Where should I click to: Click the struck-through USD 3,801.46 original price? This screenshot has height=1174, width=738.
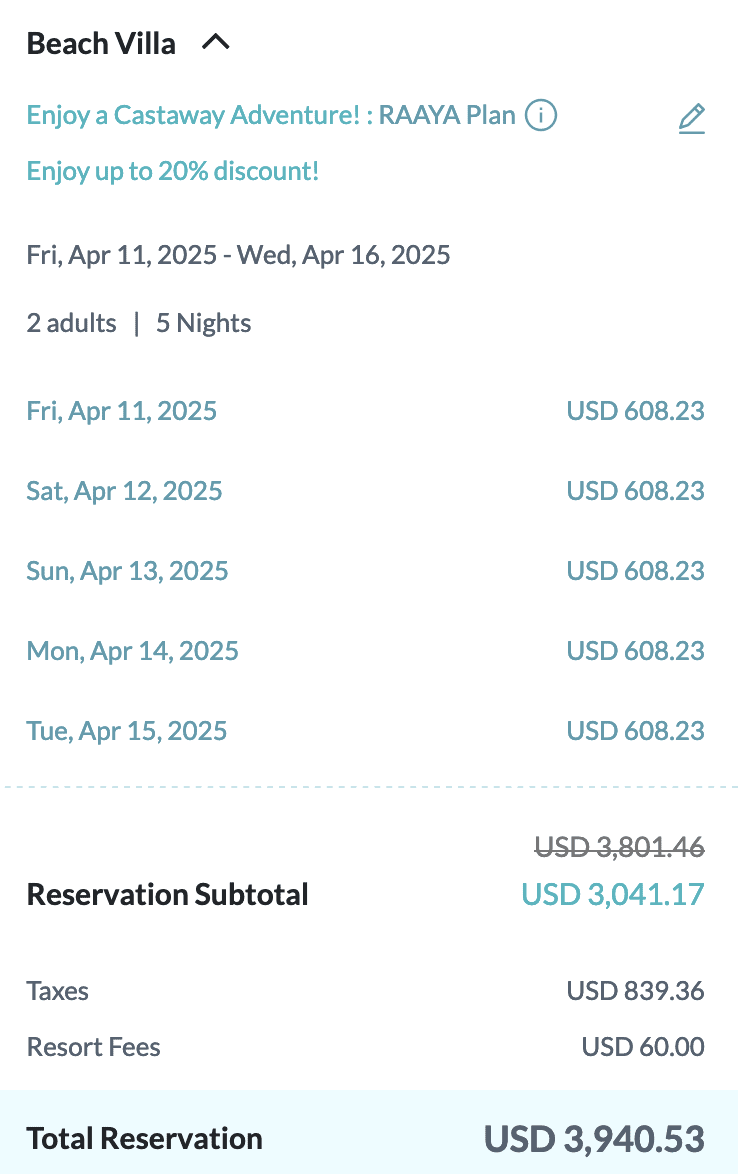(x=619, y=848)
